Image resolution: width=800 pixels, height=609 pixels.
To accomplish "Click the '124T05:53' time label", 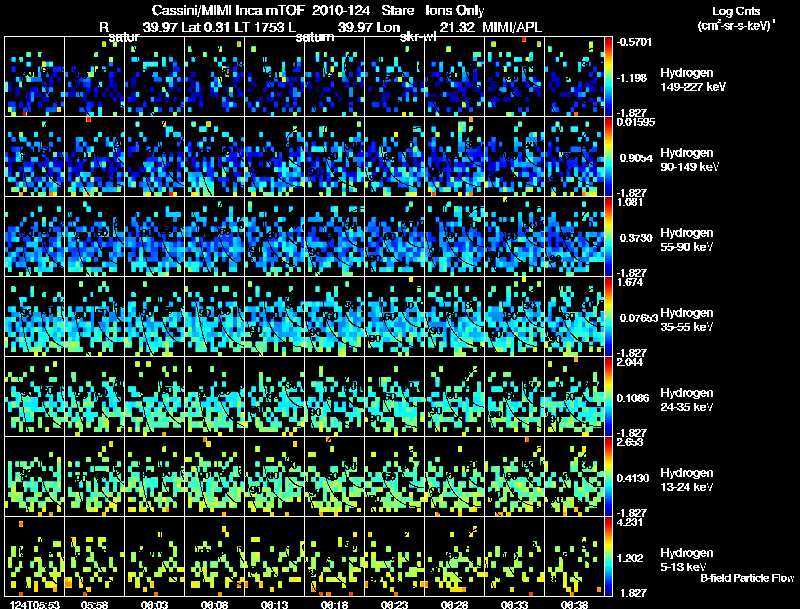I will coord(35,604).
